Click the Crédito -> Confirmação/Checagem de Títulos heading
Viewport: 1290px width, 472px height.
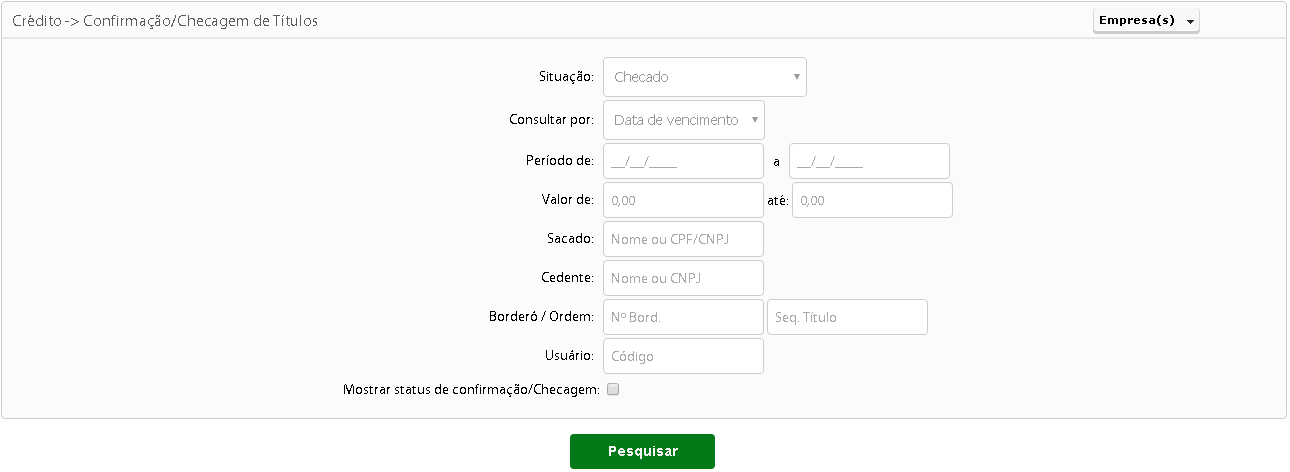coord(165,20)
